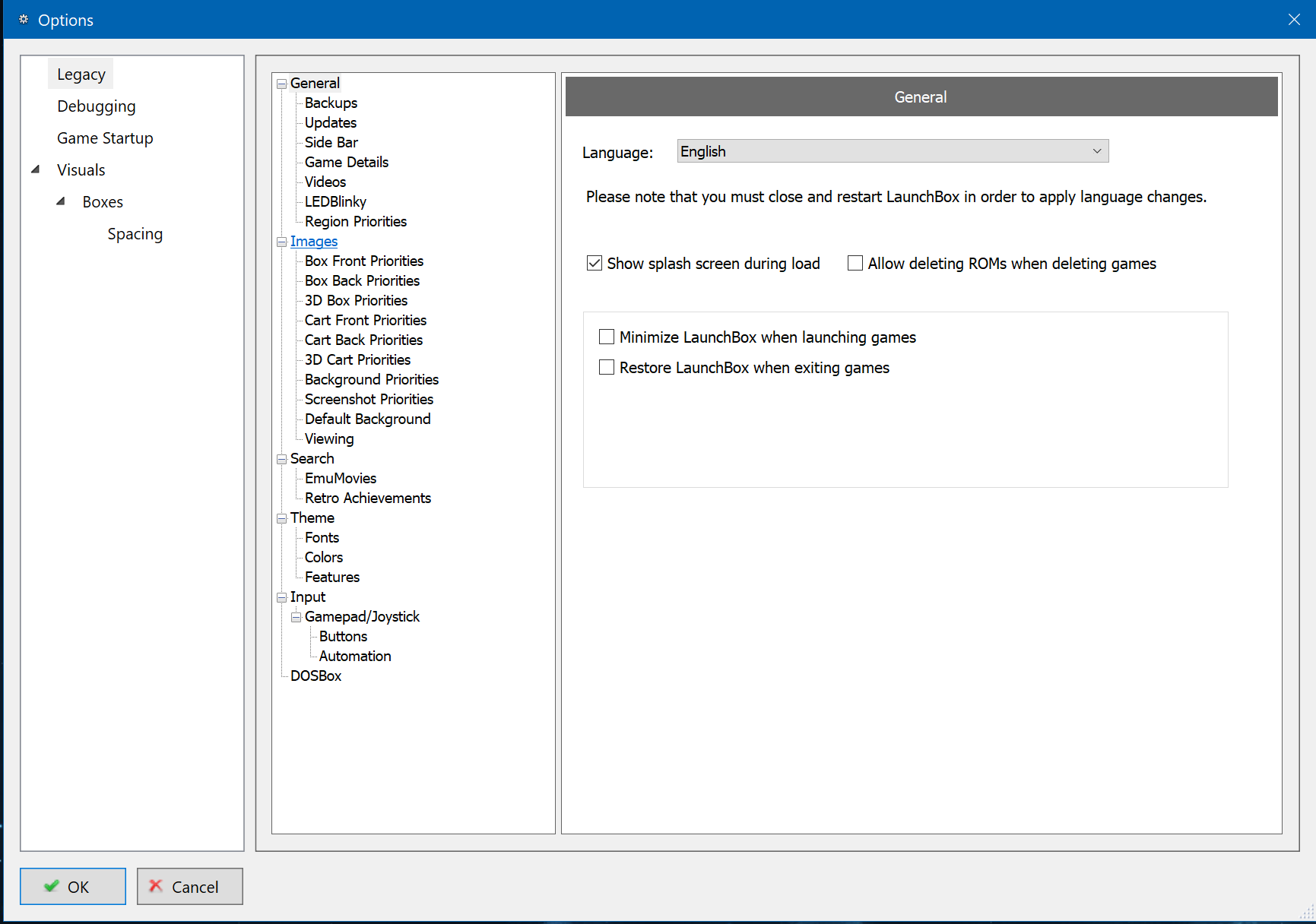Open Box Back Priorities

[362, 281]
